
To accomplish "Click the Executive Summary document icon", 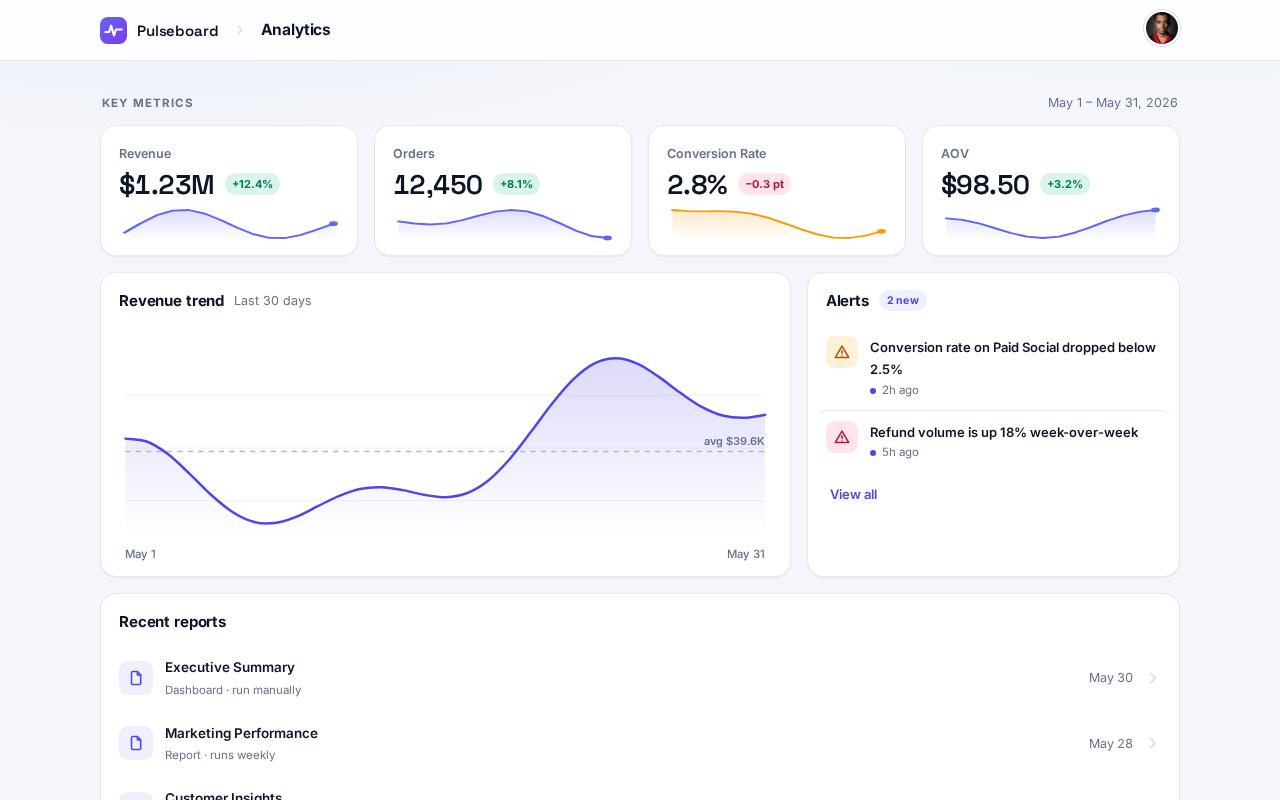I will 136,678.
